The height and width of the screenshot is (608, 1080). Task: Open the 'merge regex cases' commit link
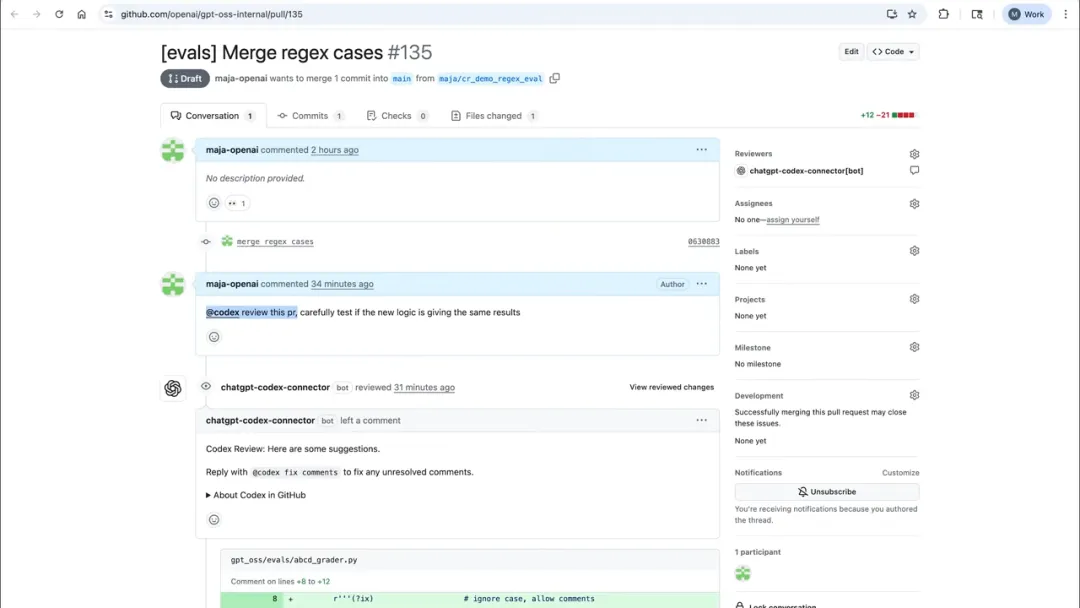pos(275,242)
